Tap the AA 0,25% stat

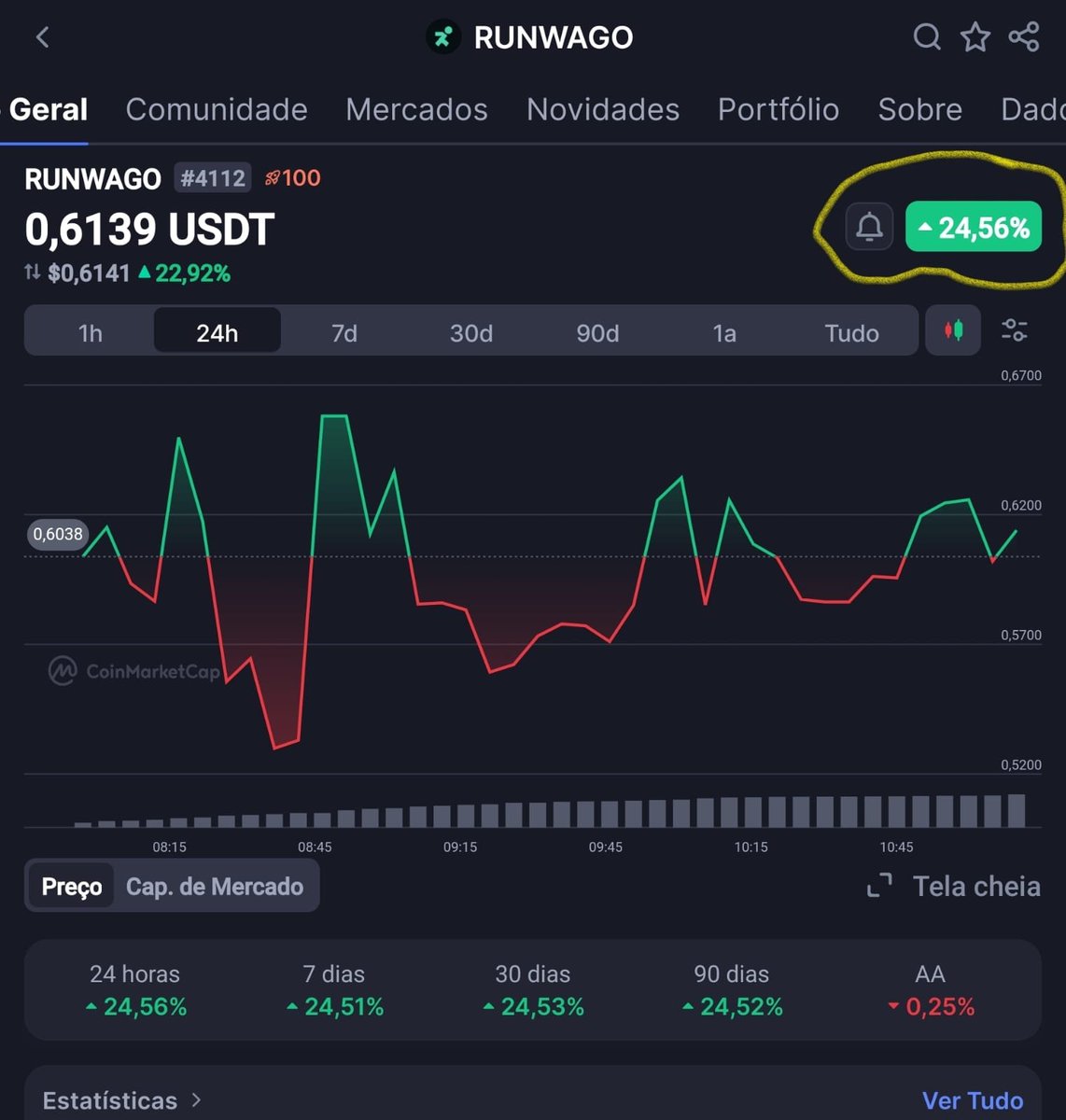pyautogui.click(x=931, y=990)
